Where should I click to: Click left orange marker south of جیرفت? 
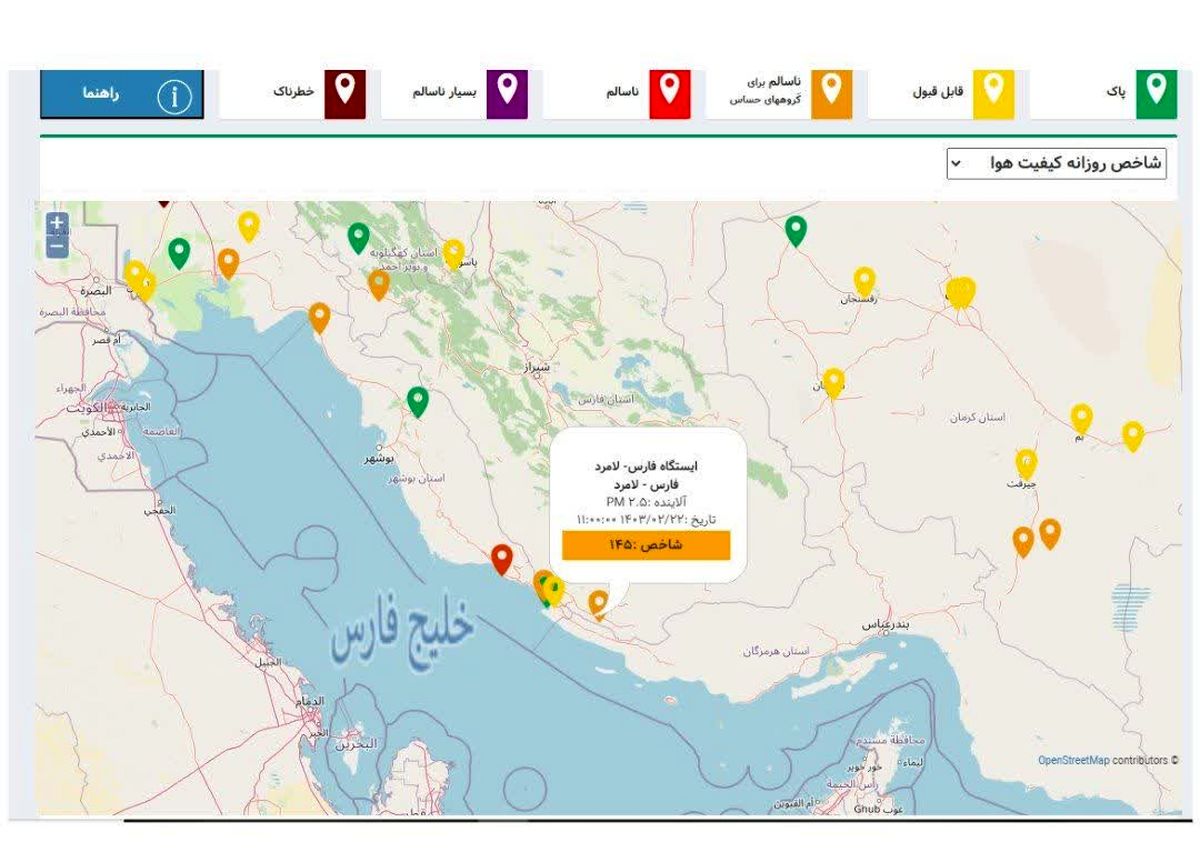click(1023, 542)
